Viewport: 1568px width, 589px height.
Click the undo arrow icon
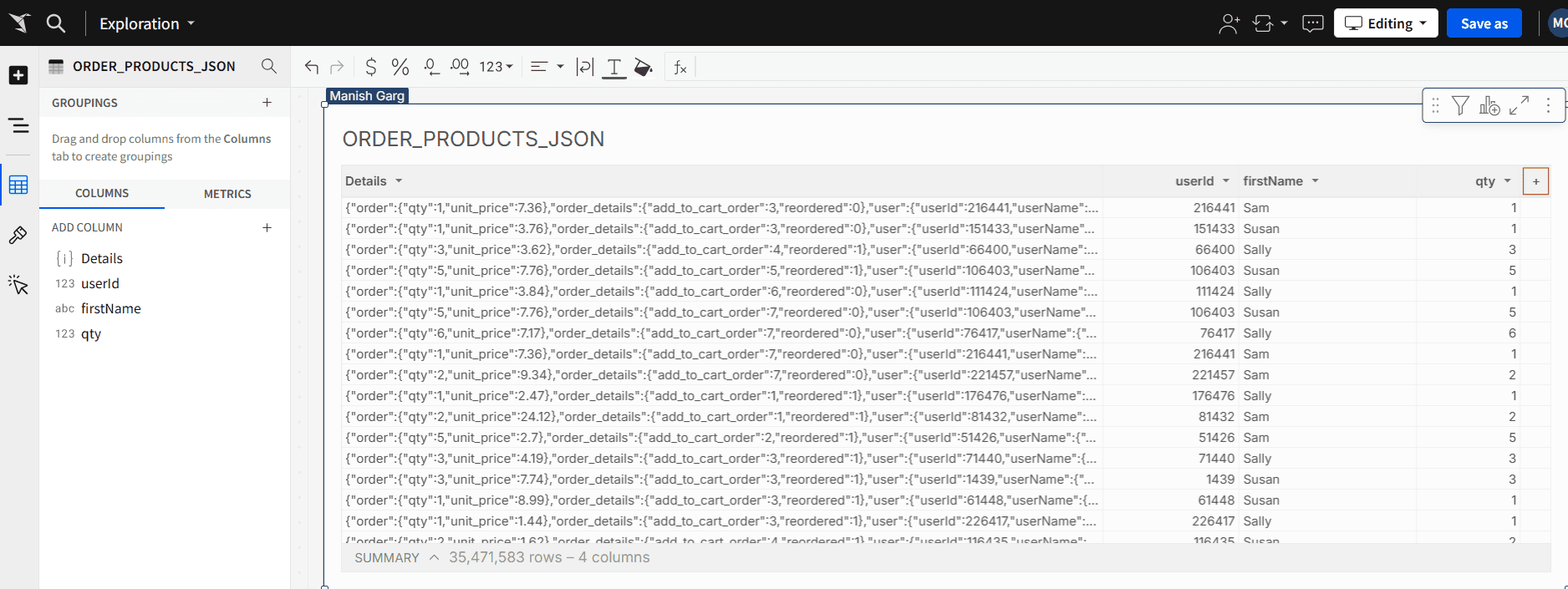tap(312, 67)
